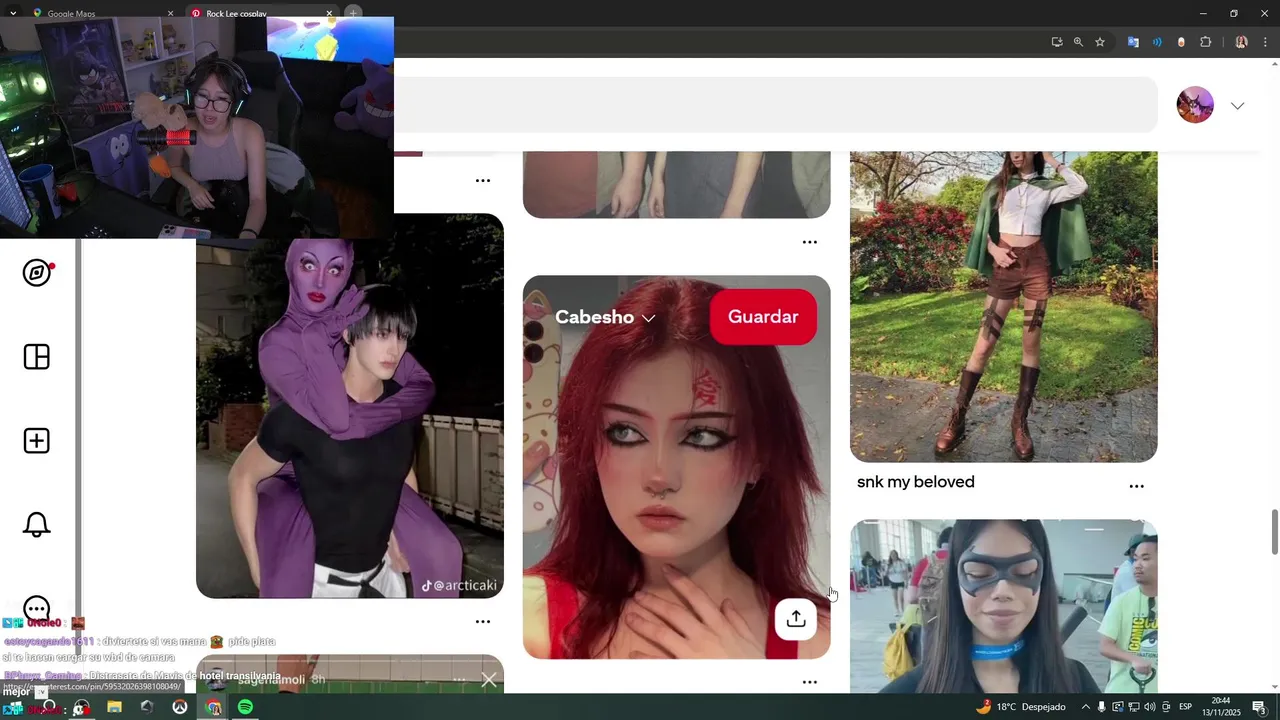This screenshot has height=720, width=1280.
Task: Open a new Chrome tab
Action: tap(353, 13)
